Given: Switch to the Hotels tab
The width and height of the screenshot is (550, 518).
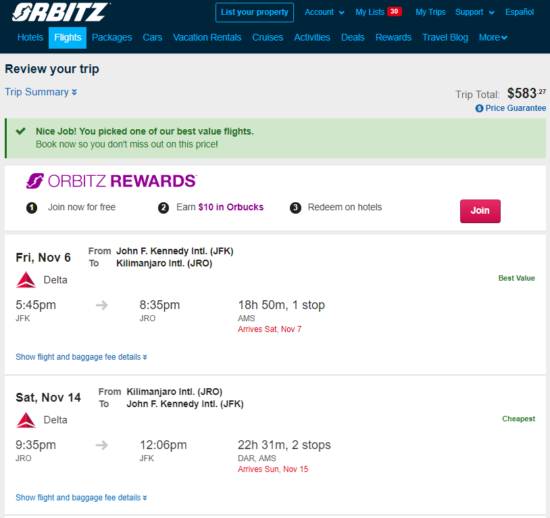Looking at the screenshot, I should [30, 38].
